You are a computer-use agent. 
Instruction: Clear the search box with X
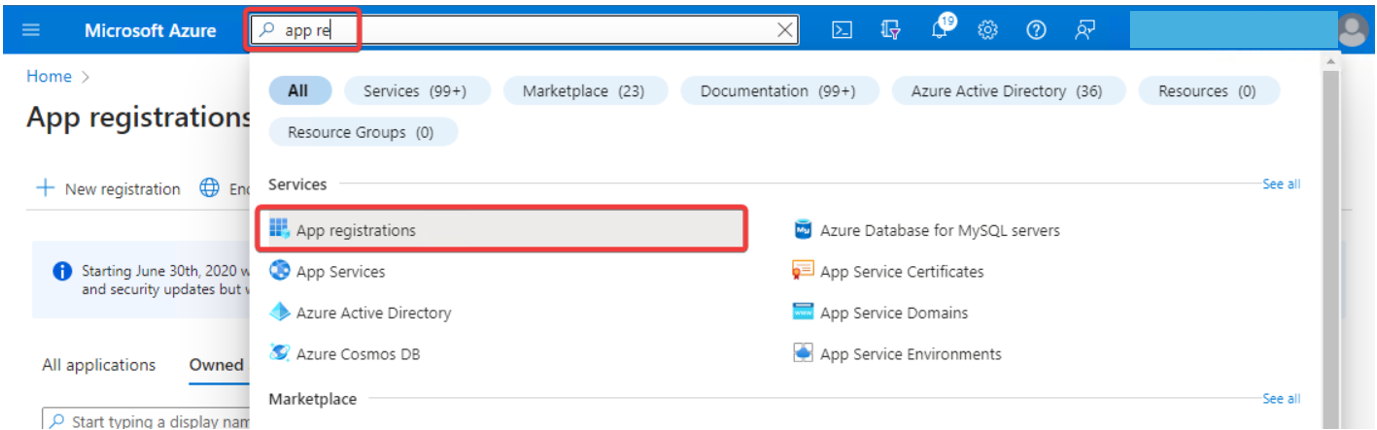point(786,30)
